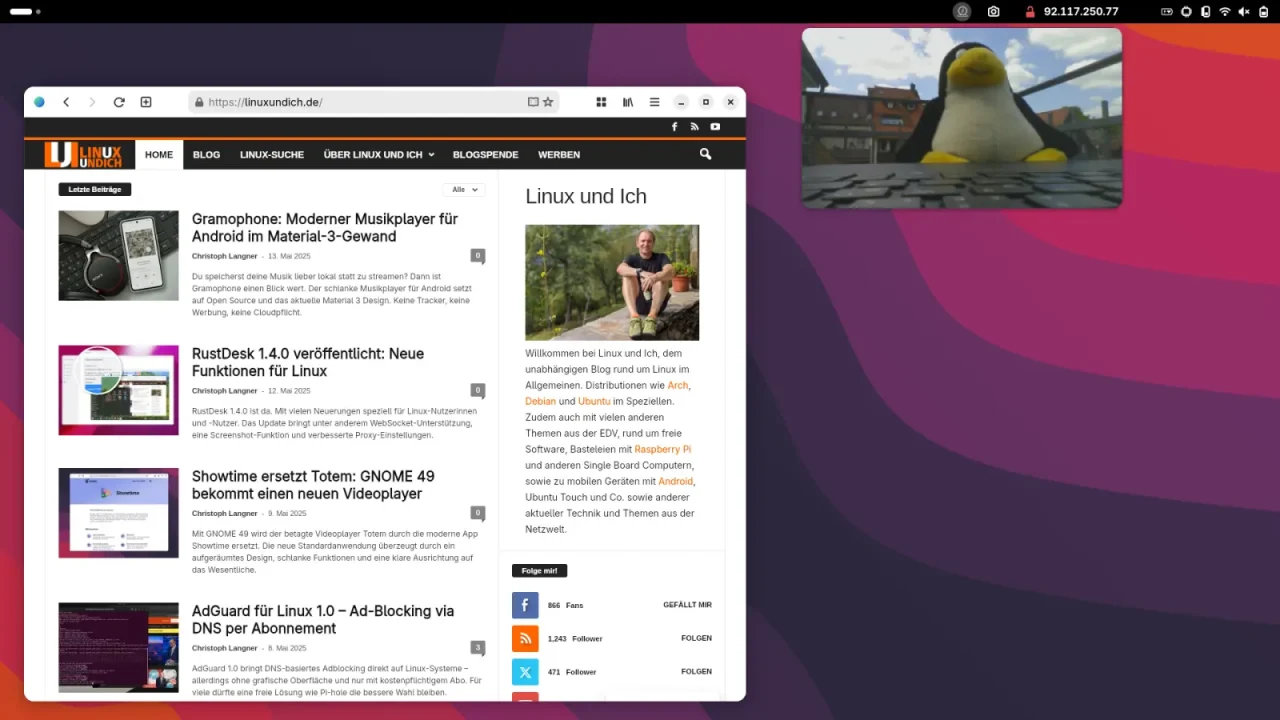Reload the page in the browser

(x=119, y=102)
